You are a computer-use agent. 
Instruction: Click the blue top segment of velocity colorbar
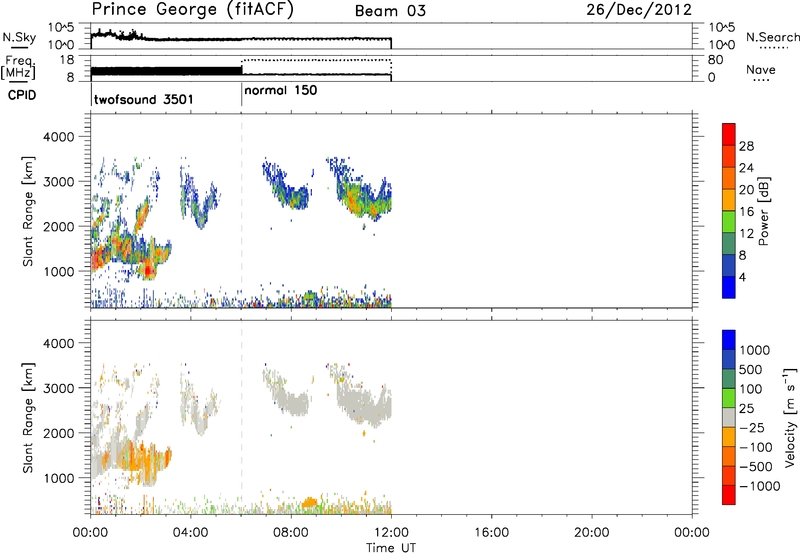coord(729,340)
